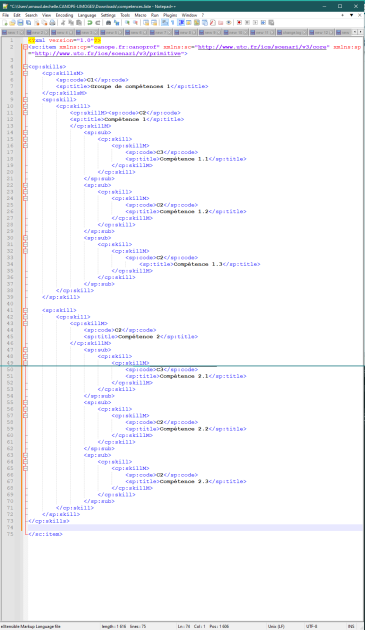The image size is (365, 630).
Task: Open the Encoding menu
Action: coord(64,15)
